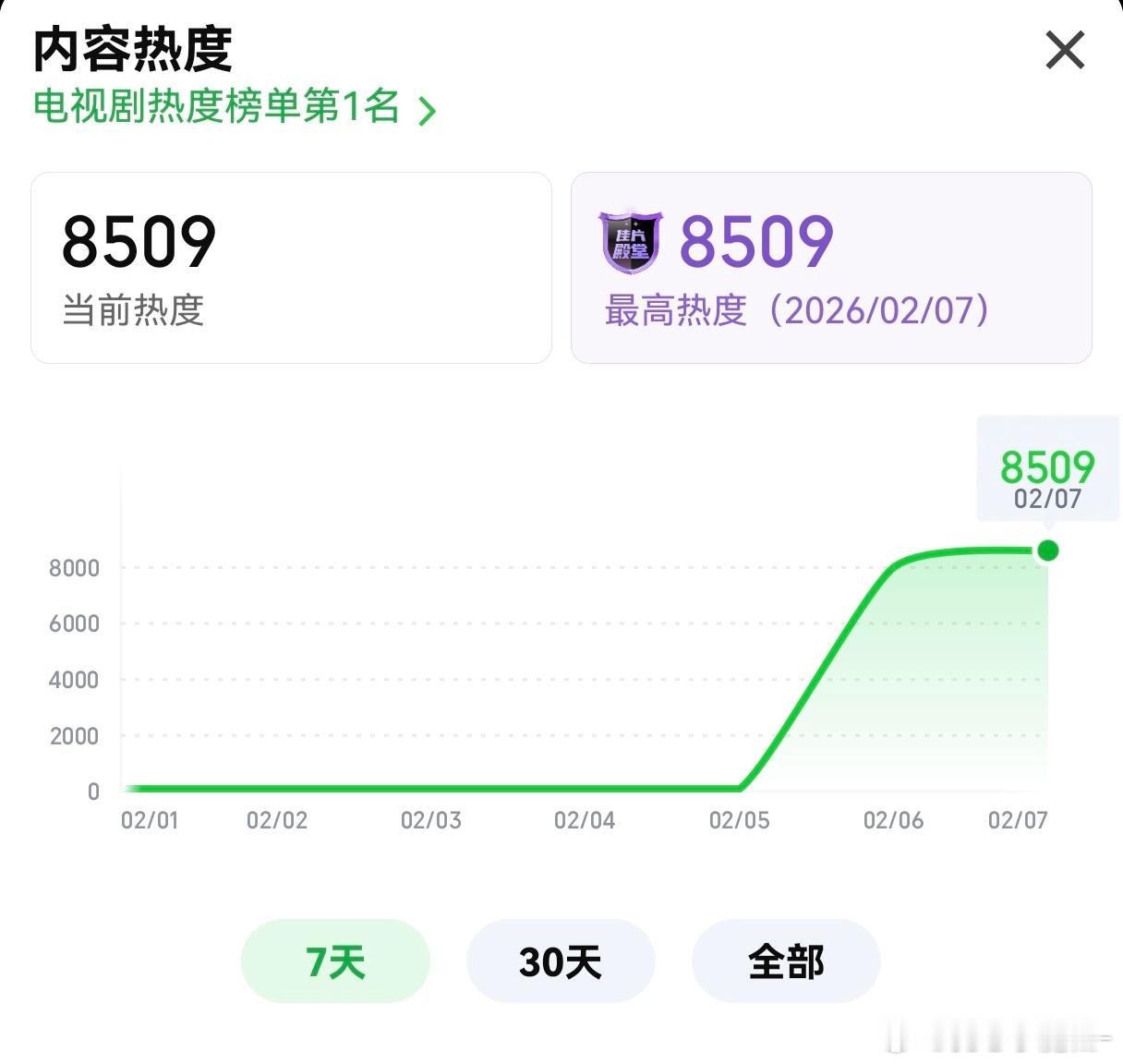
Task: Click the chevron after the ranking link
Action: (x=427, y=110)
